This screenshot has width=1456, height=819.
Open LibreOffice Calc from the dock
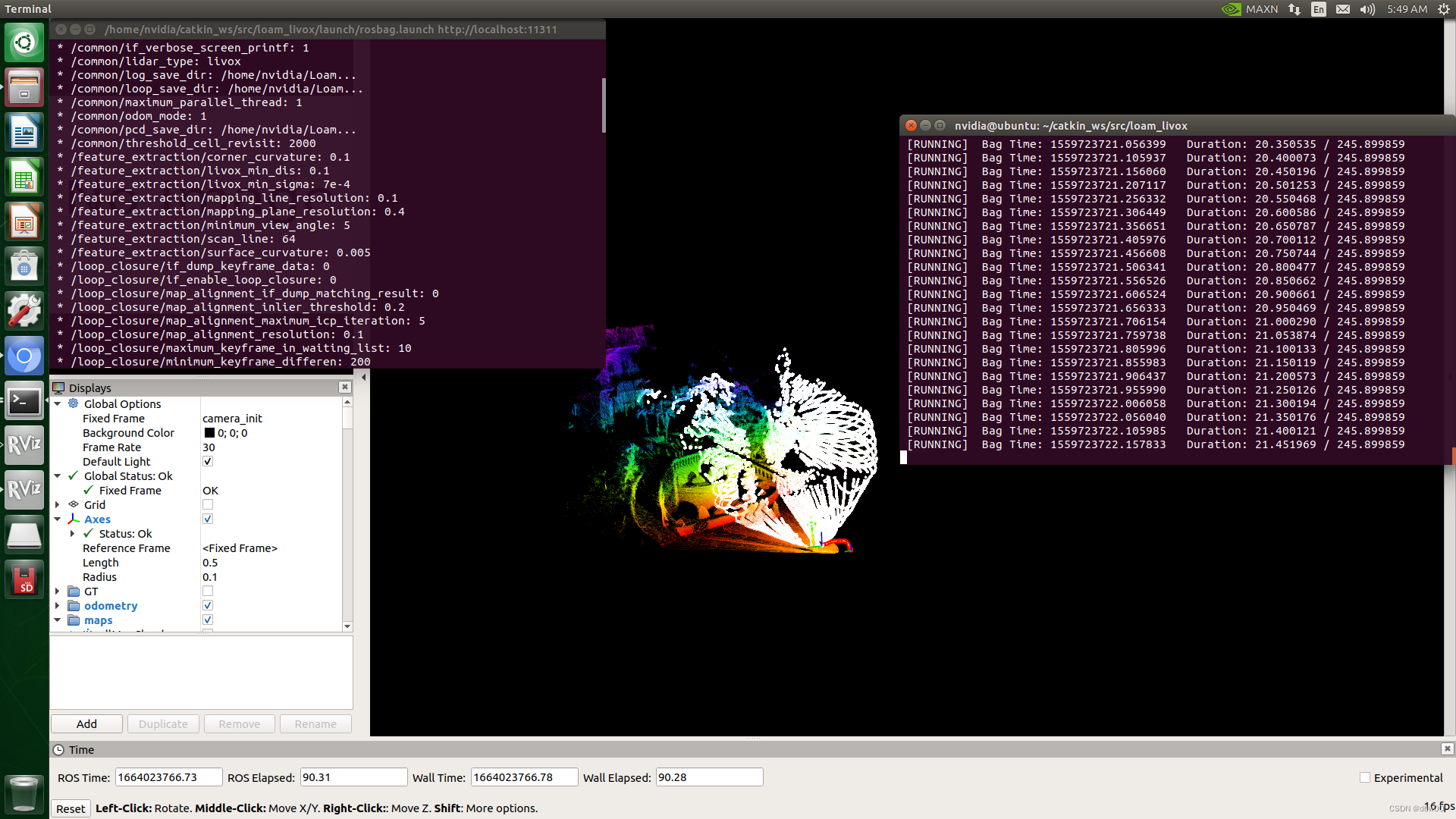[x=24, y=177]
